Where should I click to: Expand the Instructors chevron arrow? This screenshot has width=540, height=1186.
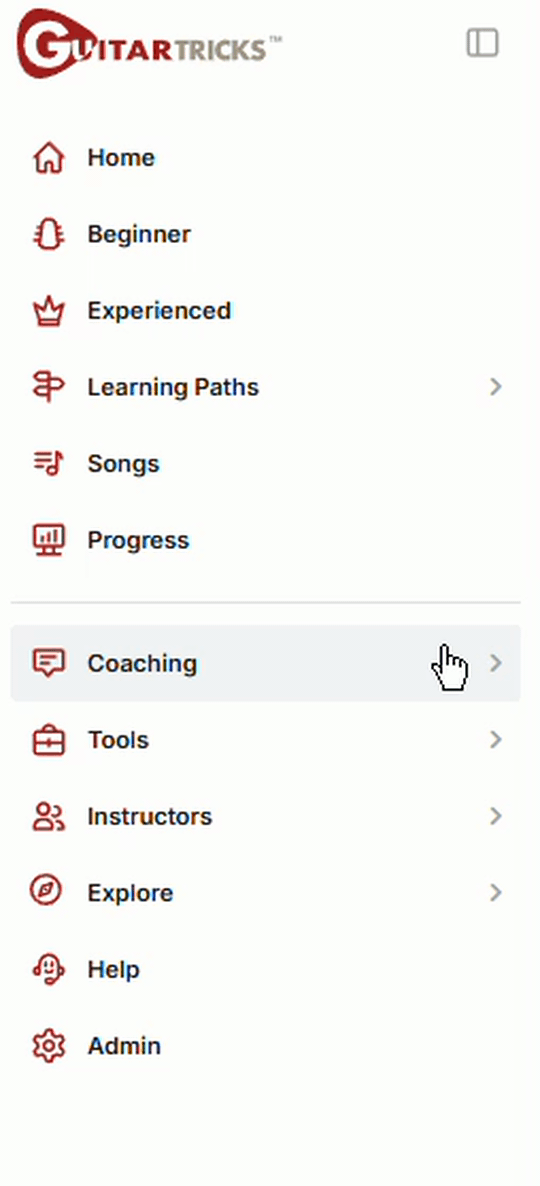click(495, 816)
